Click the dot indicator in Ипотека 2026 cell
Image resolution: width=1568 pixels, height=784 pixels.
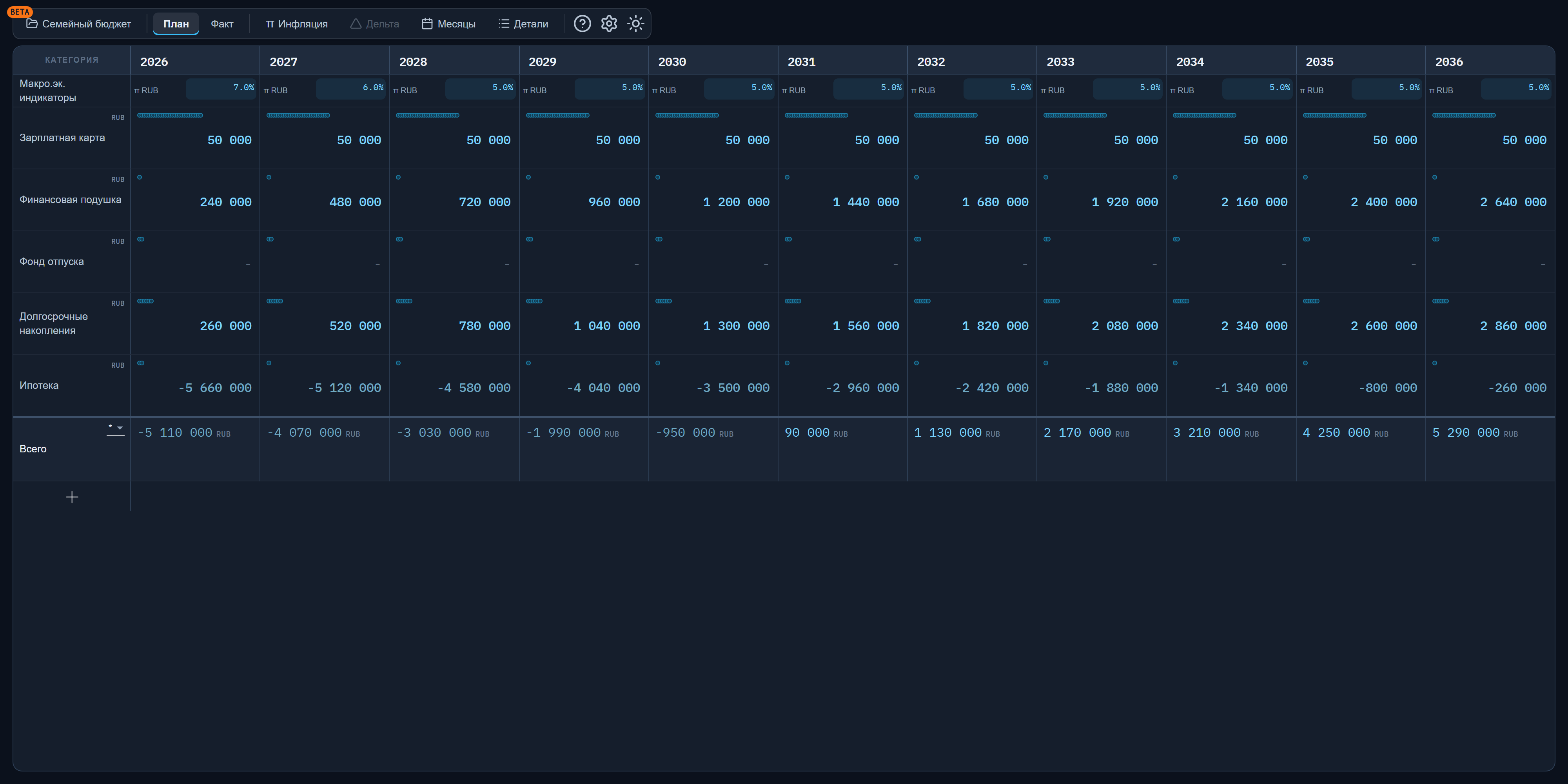pyautogui.click(x=141, y=363)
